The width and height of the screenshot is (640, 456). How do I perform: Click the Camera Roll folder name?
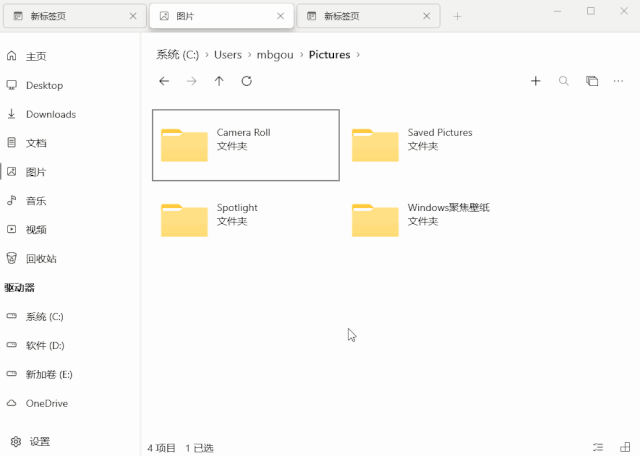[243, 132]
